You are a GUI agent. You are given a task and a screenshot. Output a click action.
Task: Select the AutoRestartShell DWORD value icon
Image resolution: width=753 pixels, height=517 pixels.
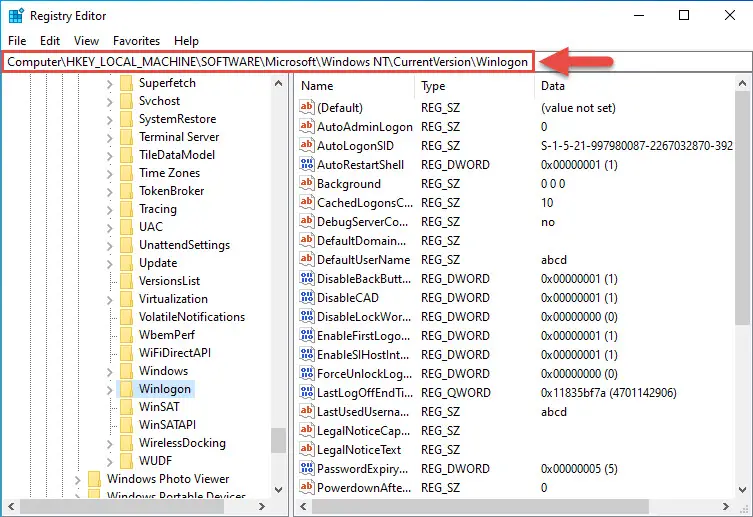click(306, 164)
